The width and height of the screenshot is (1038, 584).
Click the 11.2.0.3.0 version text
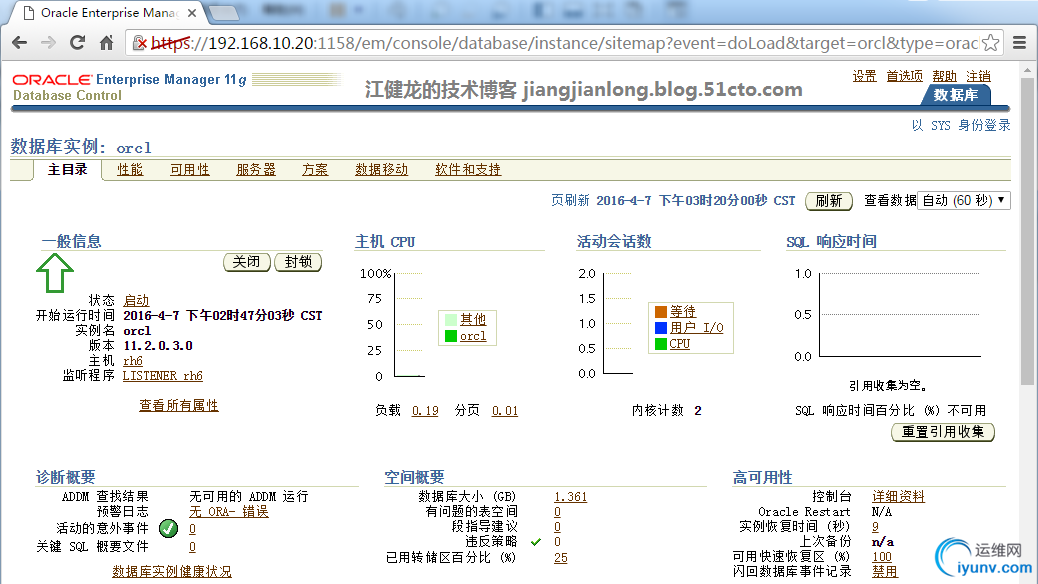[x=158, y=346]
